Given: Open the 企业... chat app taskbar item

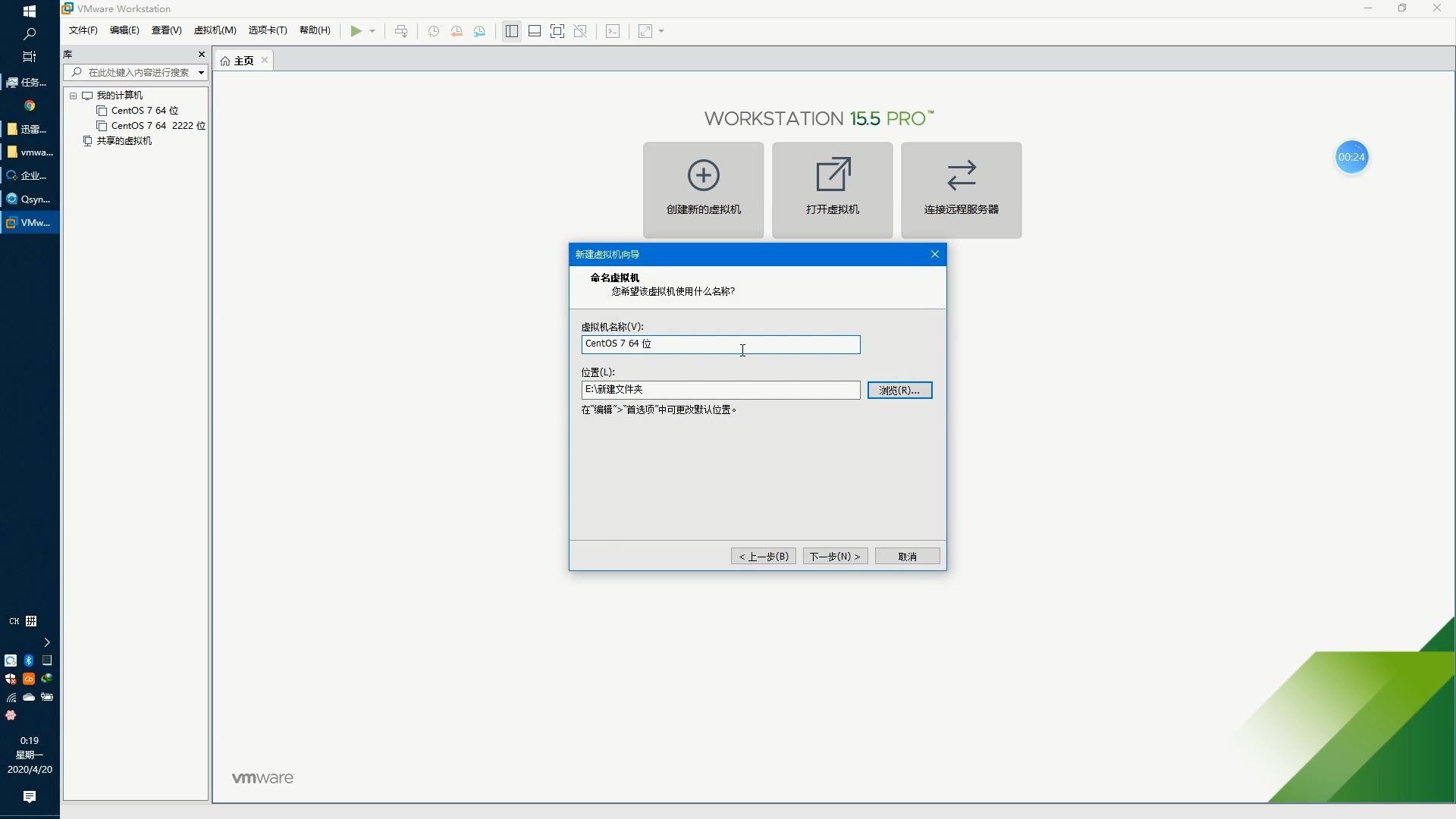Looking at the screenshot, I should pyautogui.click(x=30, y=176).
